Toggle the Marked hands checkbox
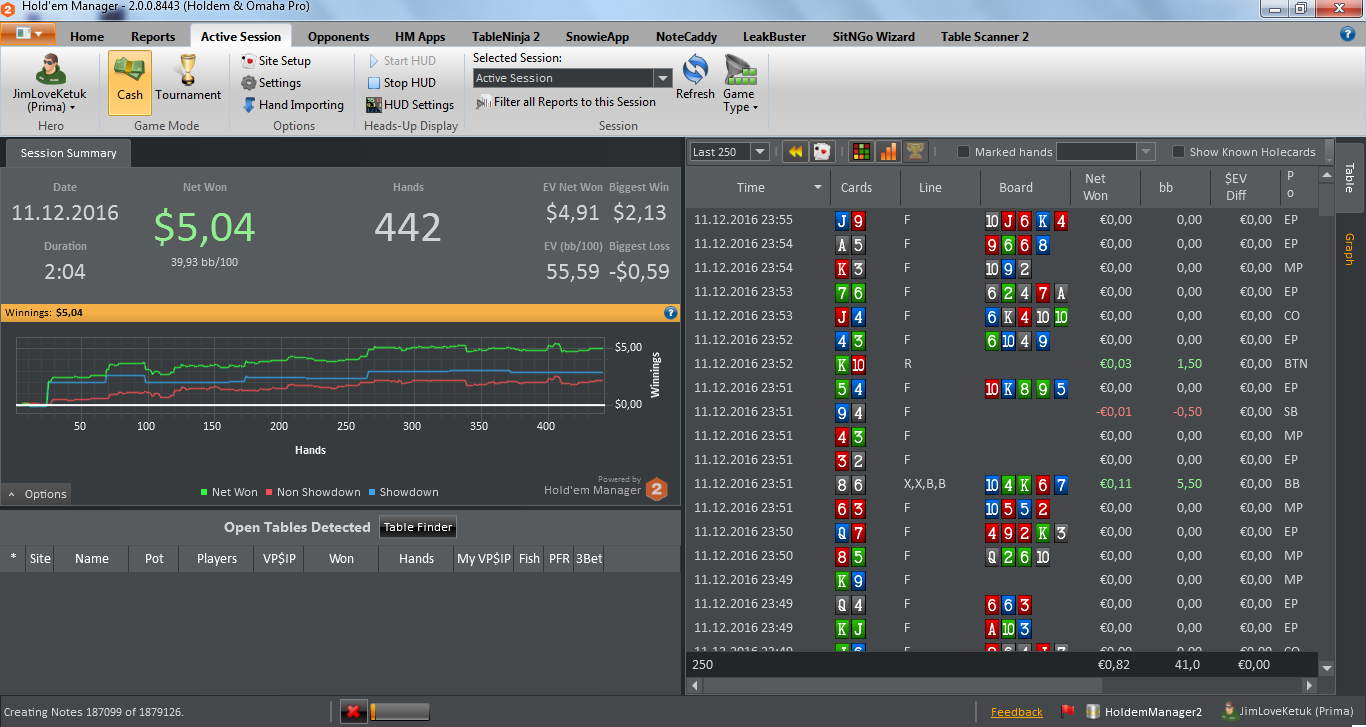1366x727 pixels. 964,152
